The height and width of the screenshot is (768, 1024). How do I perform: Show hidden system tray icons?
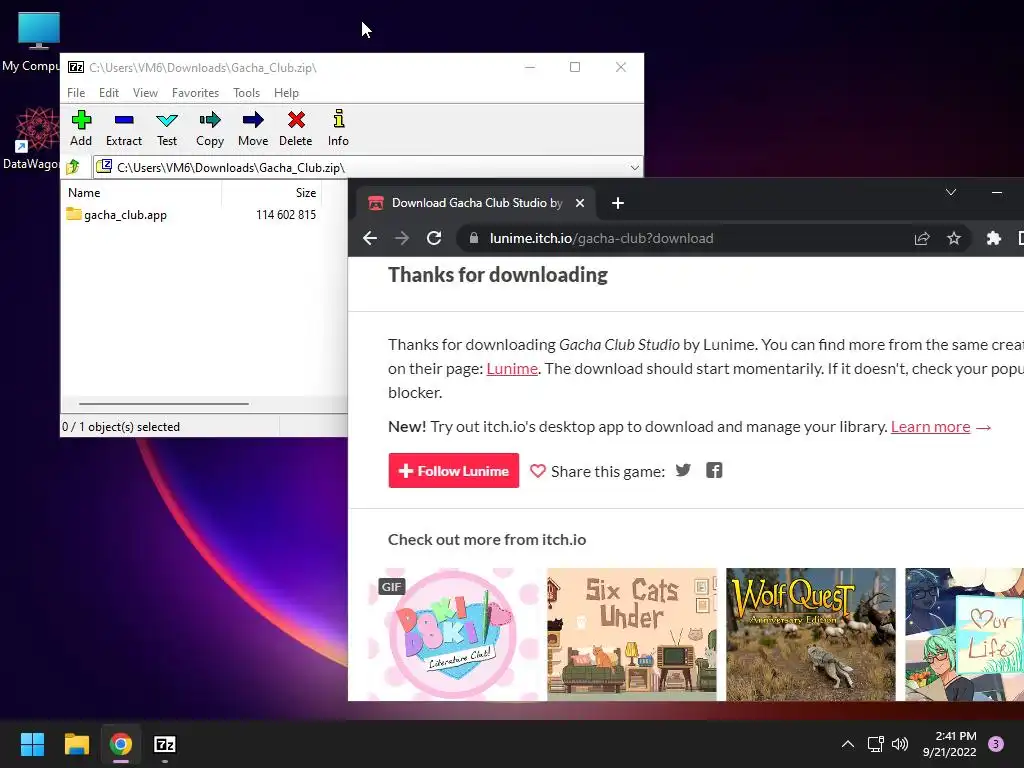[x=848, y=744]
